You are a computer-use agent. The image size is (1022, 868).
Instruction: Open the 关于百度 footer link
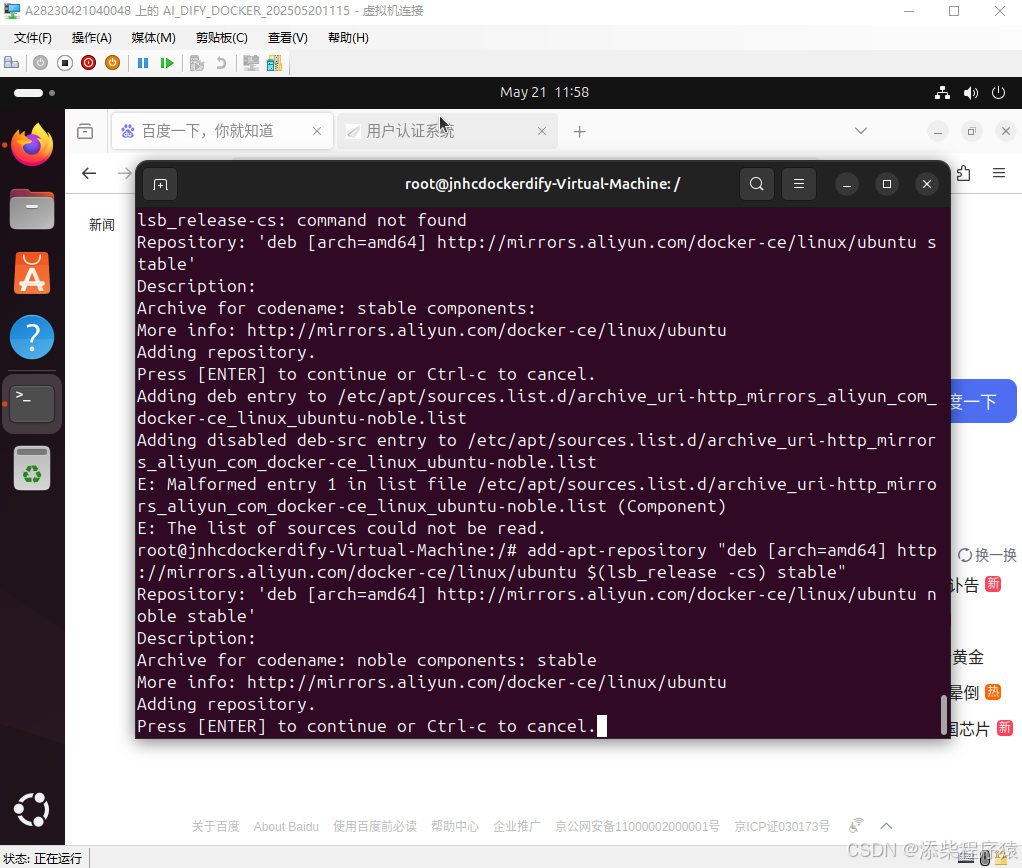[x=216, y=826]
